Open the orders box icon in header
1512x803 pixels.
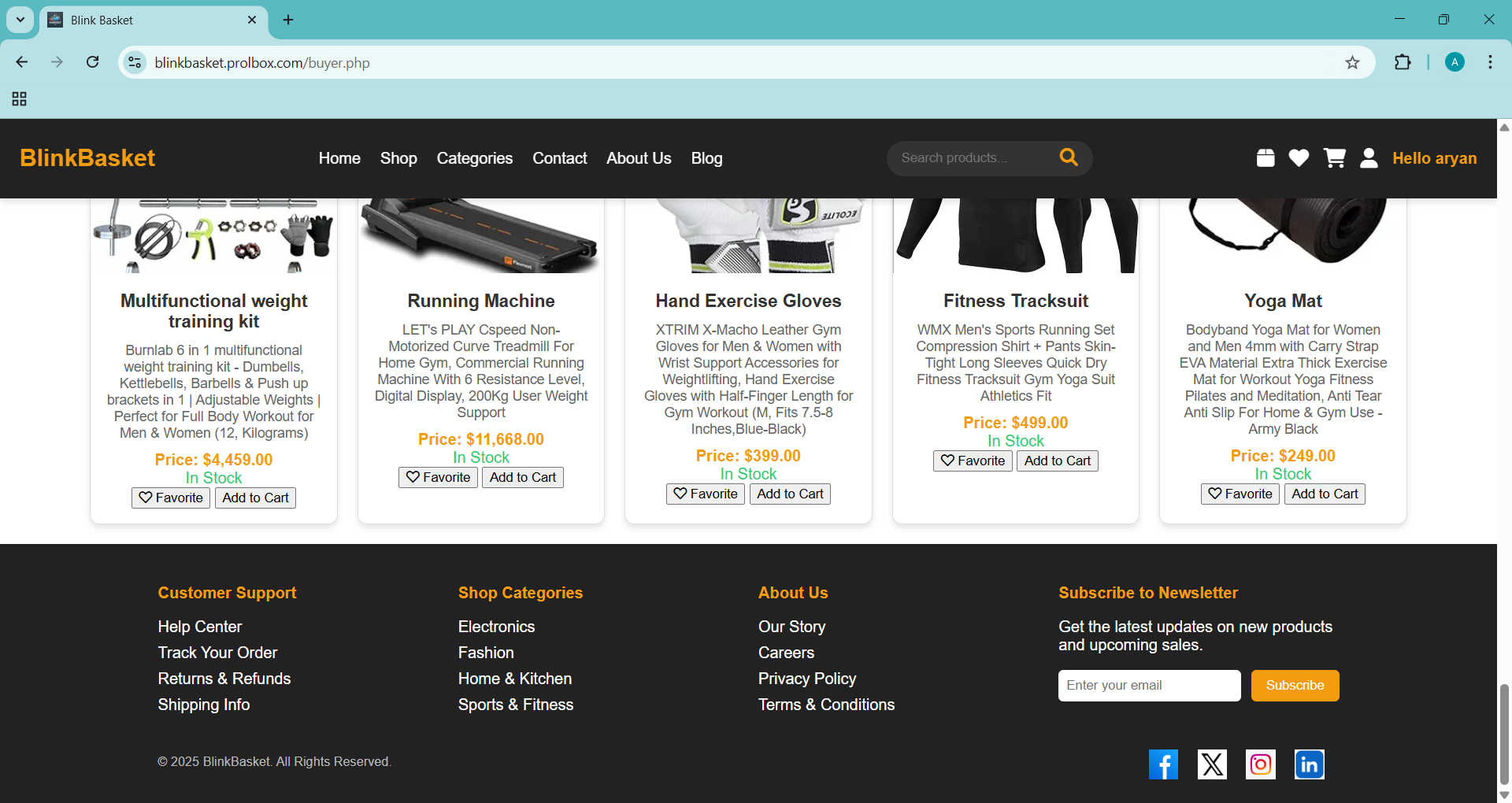click(1266, 158)
